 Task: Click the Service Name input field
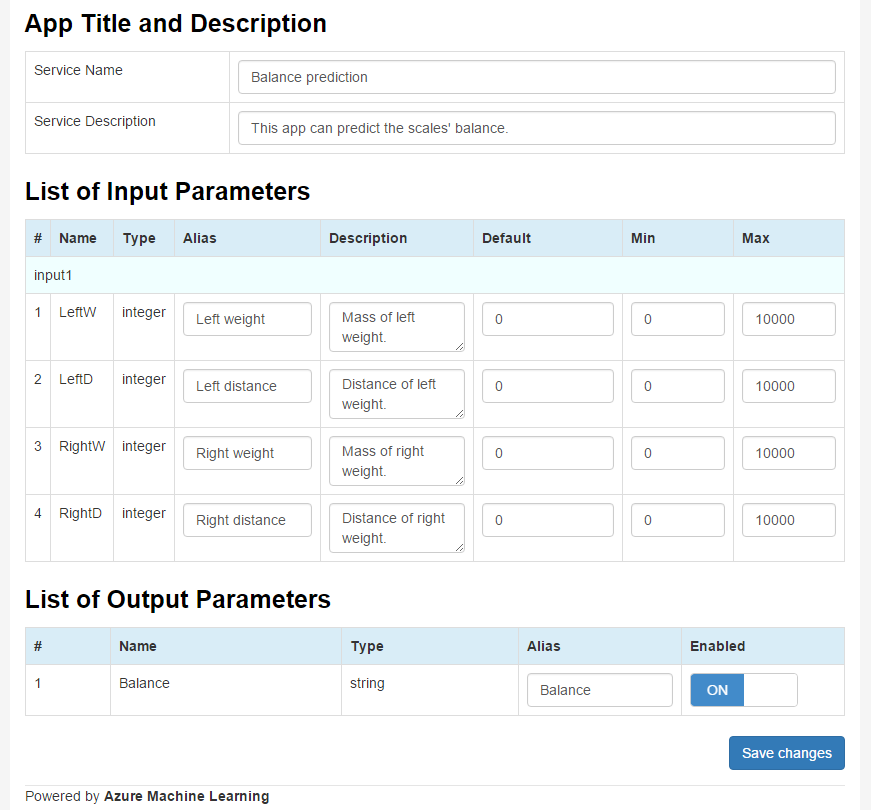(537, 77)
